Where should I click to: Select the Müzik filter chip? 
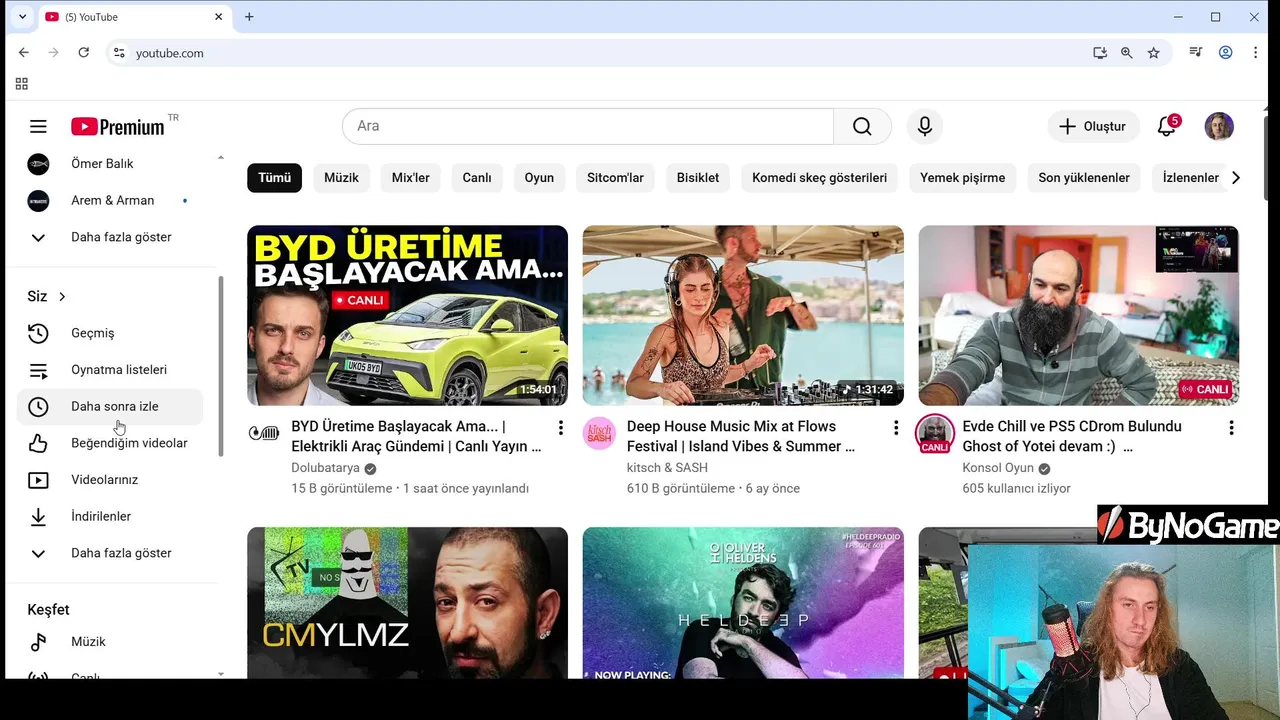[341, 178]
